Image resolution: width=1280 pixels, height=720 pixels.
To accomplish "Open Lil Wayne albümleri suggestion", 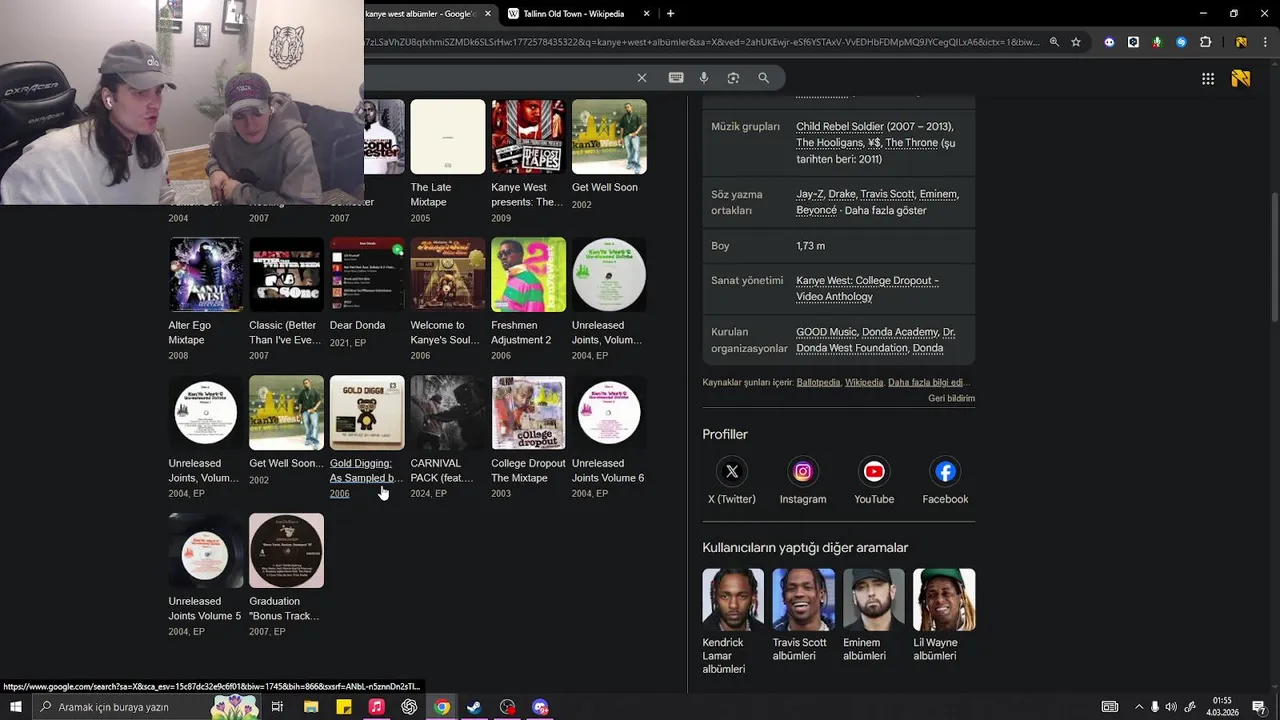I will tap(944, 616).
